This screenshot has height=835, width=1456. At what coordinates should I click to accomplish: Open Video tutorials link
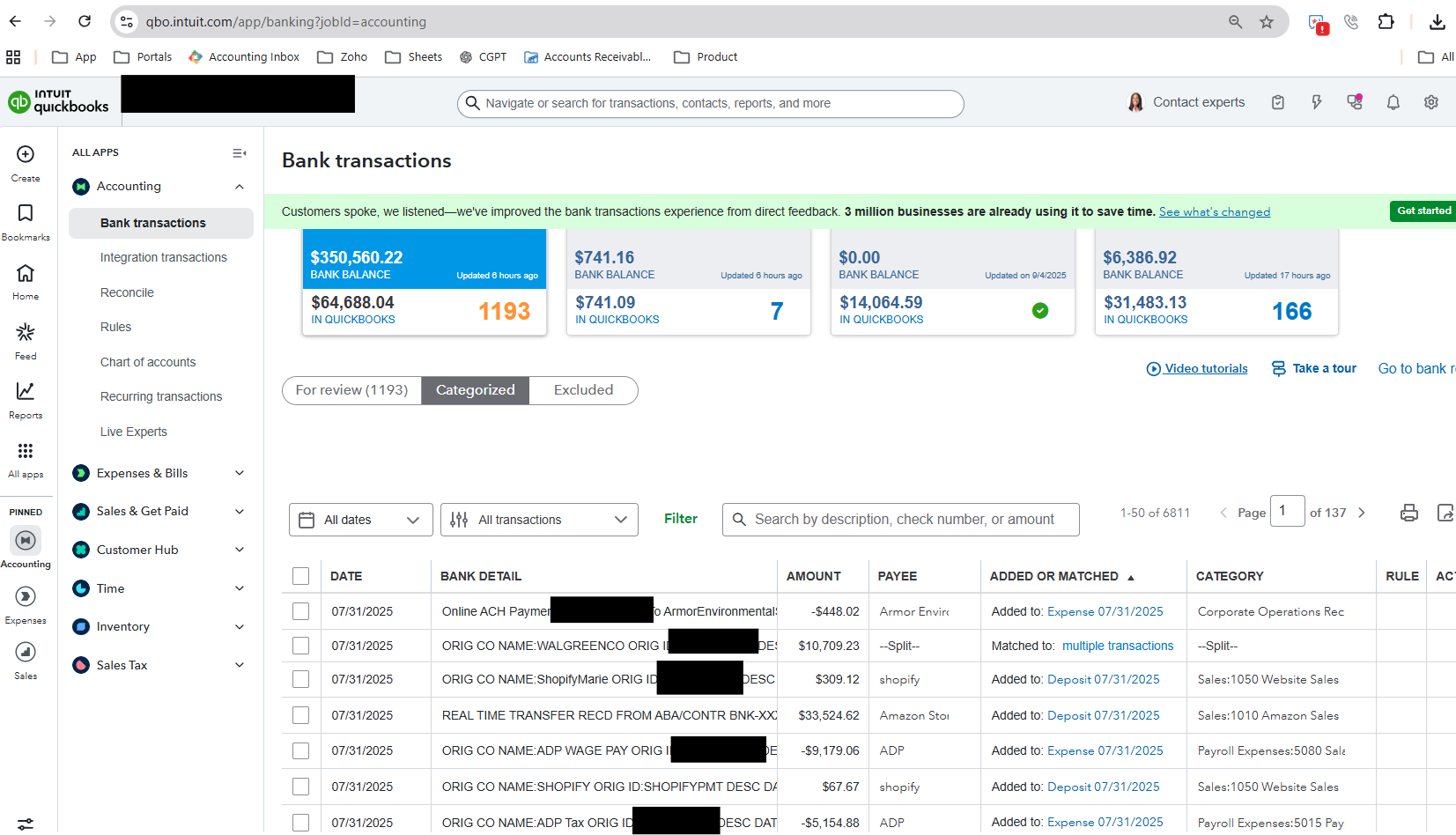pyautogui.click(x=1197, y=369)
